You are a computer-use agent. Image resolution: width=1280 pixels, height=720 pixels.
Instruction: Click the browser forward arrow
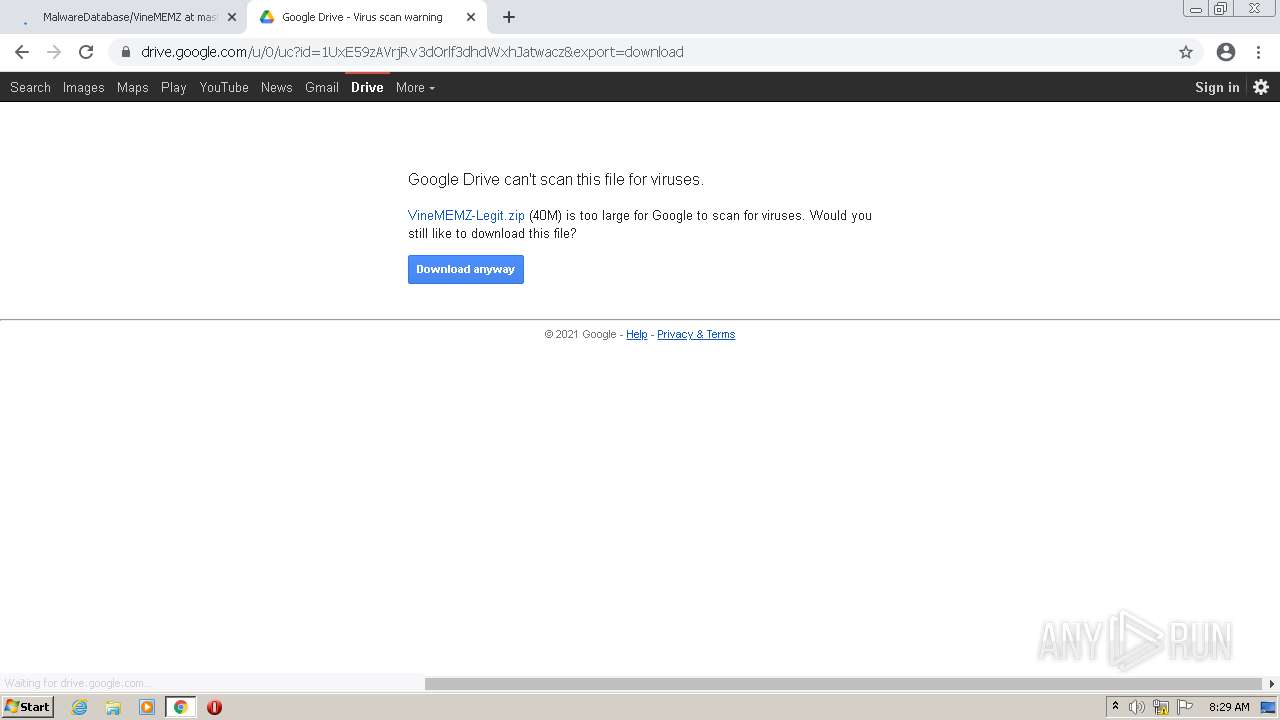pos(54,52)
